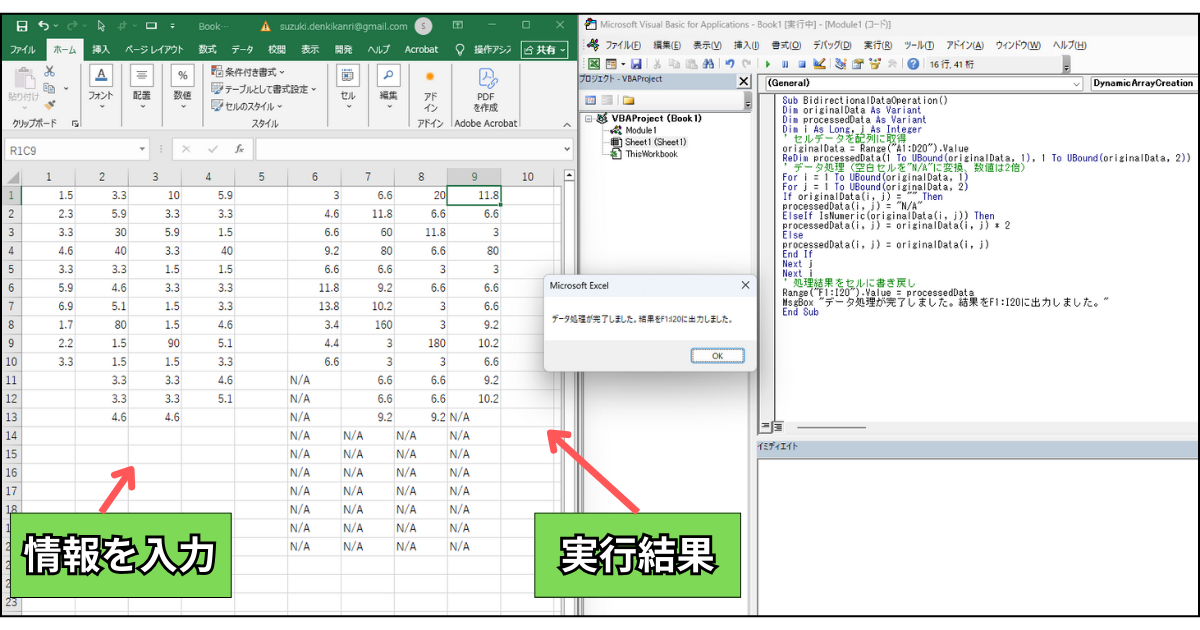Click the View Microsoft Excel icon in VBA toolbar
This screenshot has height=630, width=1200.
(x=594, y=64)
